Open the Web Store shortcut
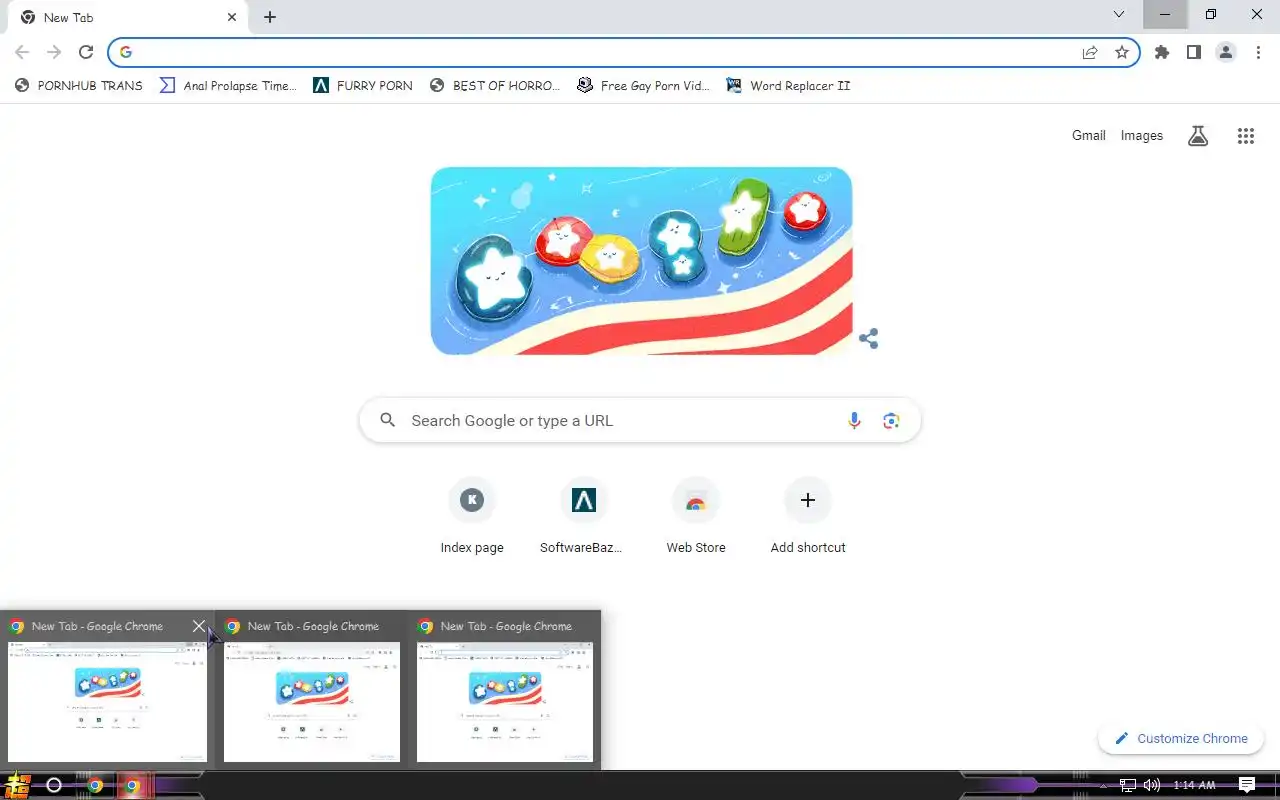The width and height of the screenshot is (1280, 800). point(696,516)
